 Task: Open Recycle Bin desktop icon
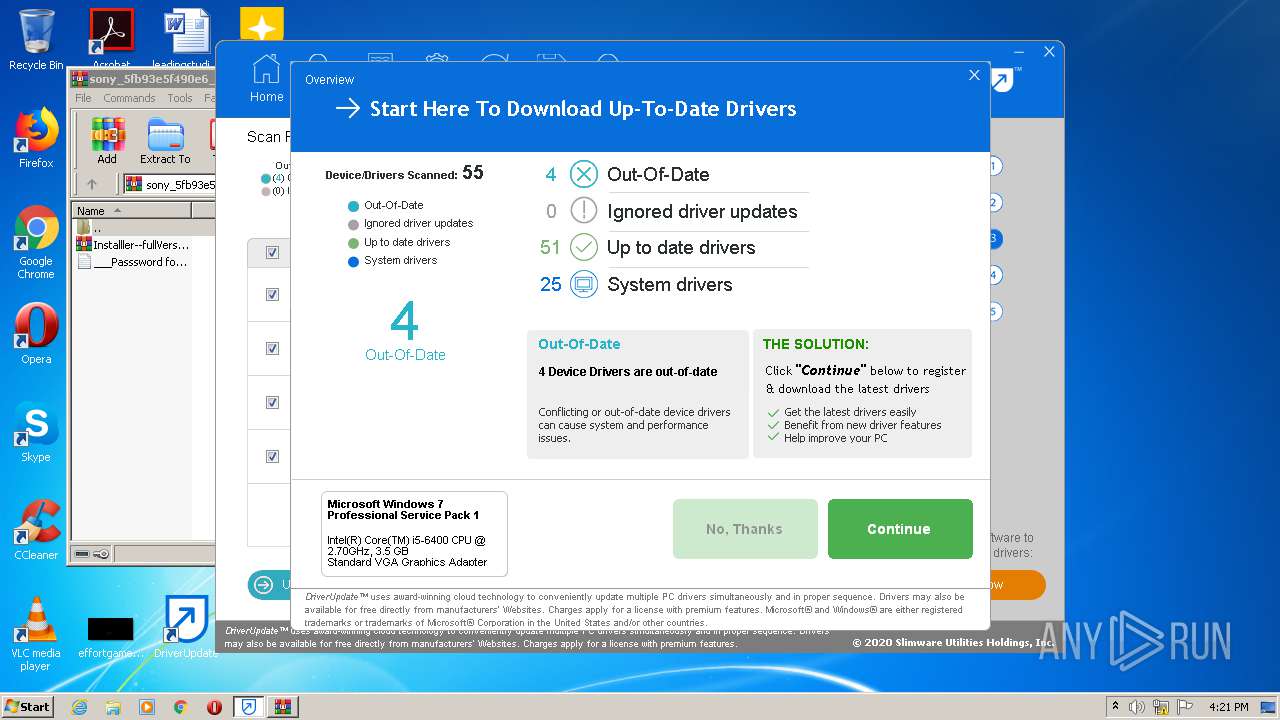[36, 40]
